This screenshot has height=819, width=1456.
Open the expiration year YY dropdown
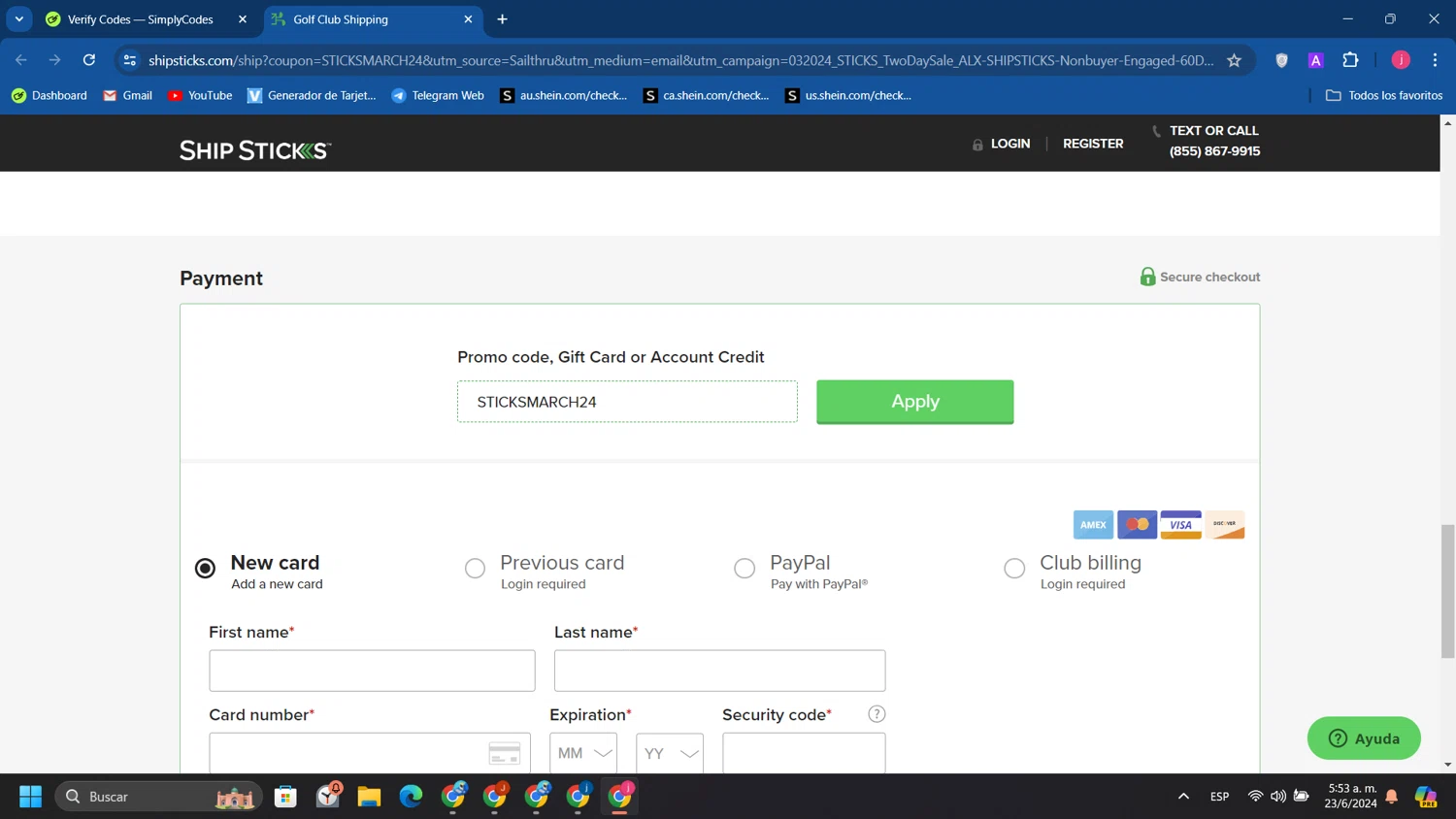(x=670, y=753)
